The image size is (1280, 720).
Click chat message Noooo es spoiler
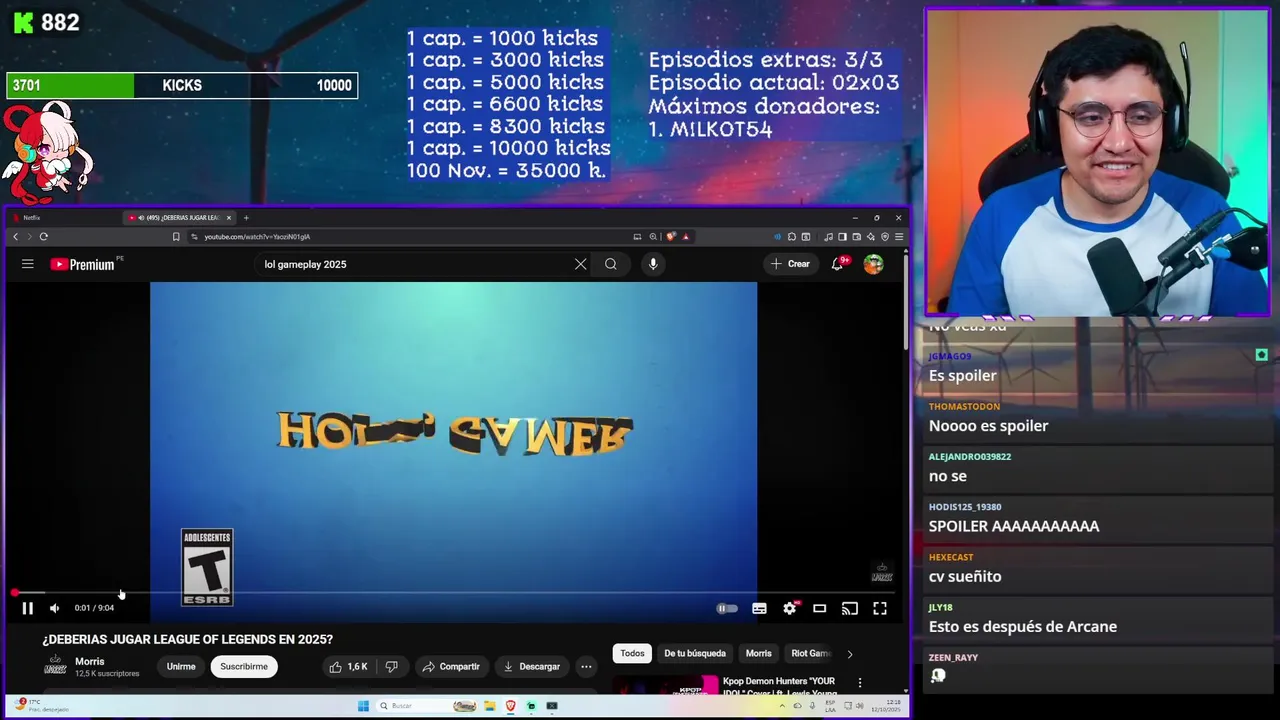click(x=989, y=426)
